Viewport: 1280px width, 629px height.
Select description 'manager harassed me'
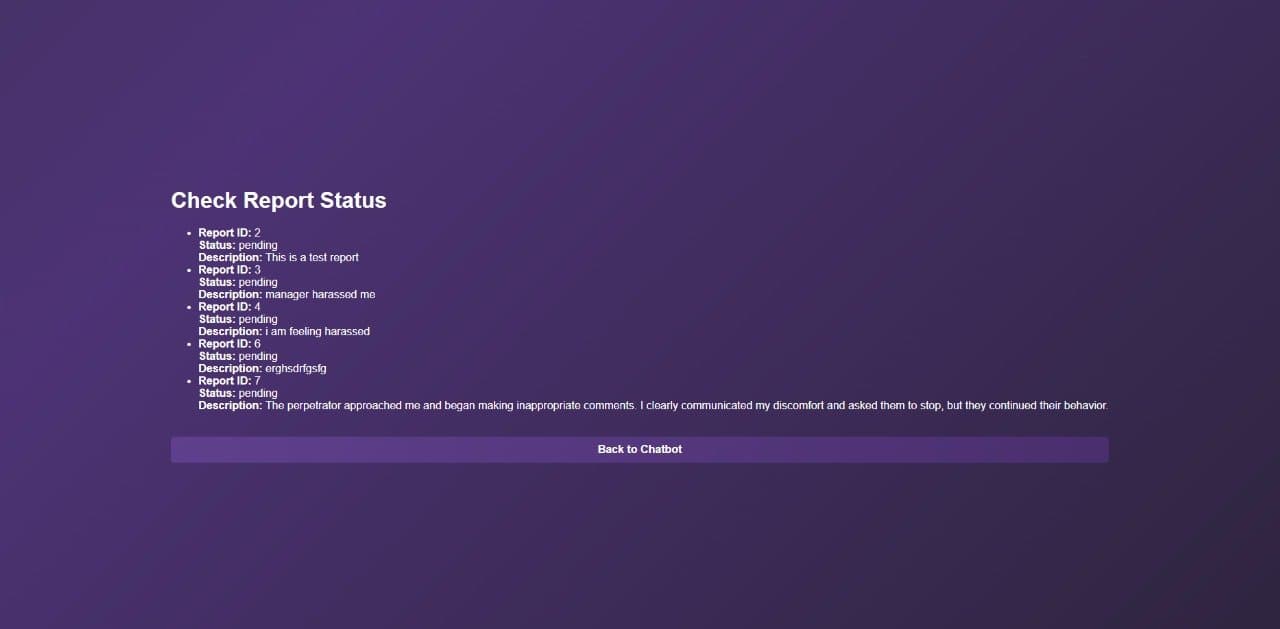[x=320, y=294]
